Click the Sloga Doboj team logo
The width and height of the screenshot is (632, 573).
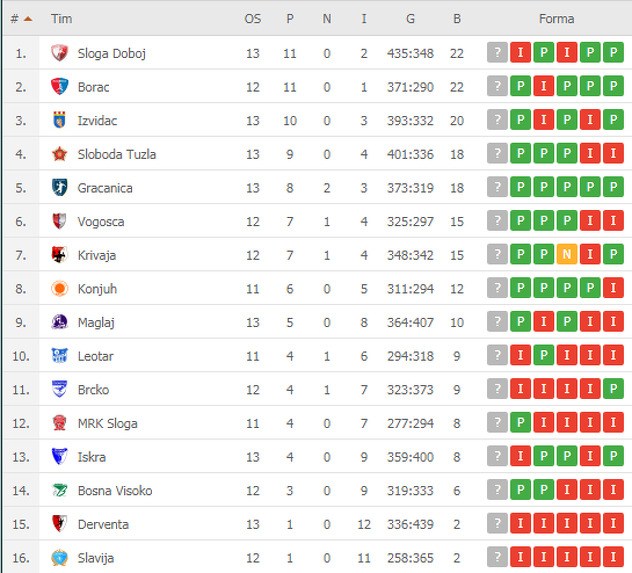coord(59,53)
